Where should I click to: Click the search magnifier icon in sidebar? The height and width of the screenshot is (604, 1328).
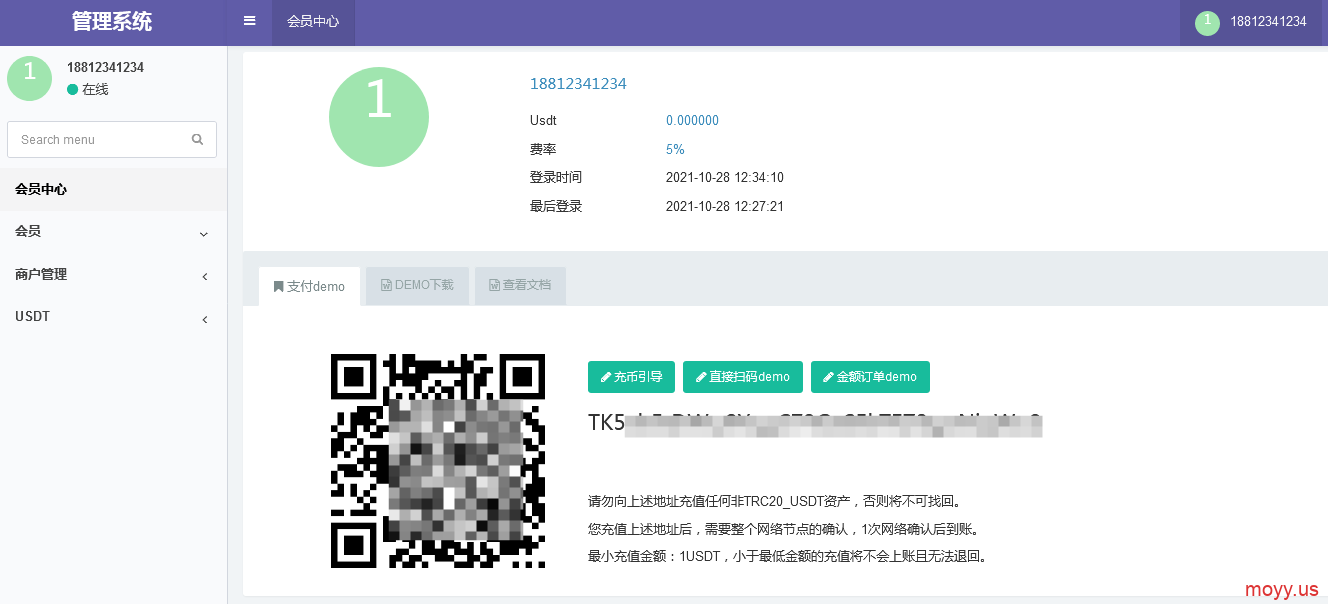[197, 140]
